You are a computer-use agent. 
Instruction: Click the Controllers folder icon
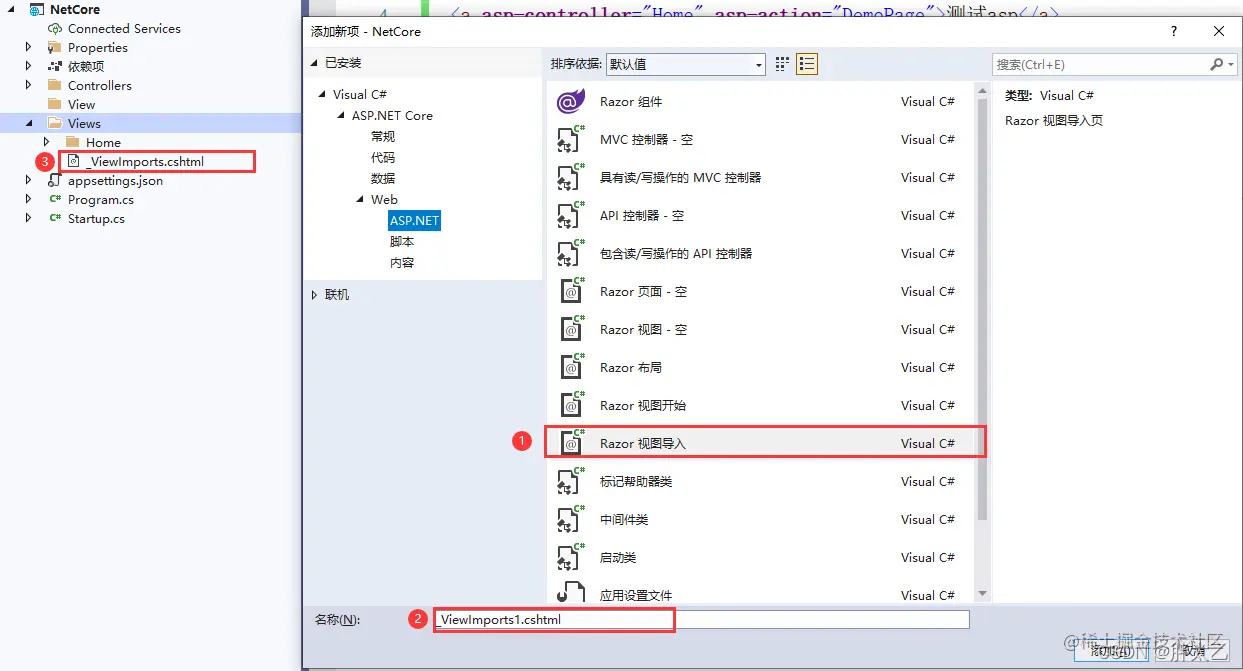(55, 85)
